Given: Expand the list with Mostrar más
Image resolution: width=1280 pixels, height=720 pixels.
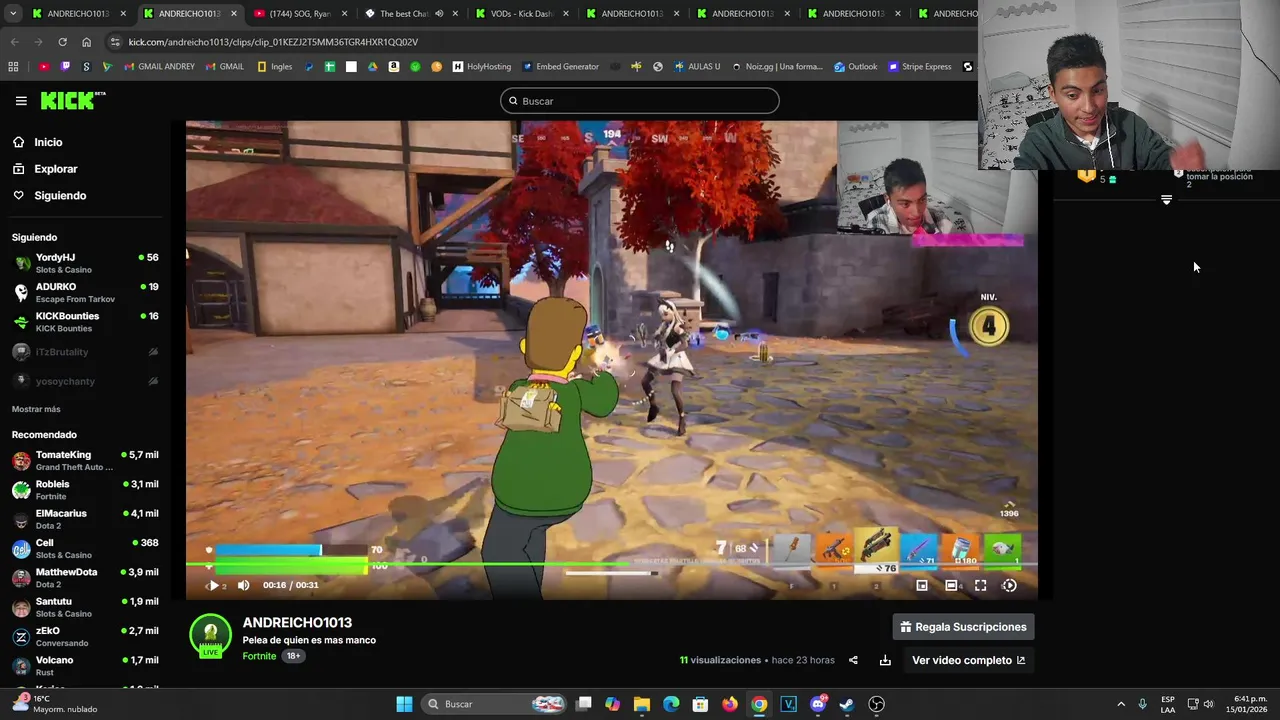Looking at the screenshot, I should tap(36, 409).
